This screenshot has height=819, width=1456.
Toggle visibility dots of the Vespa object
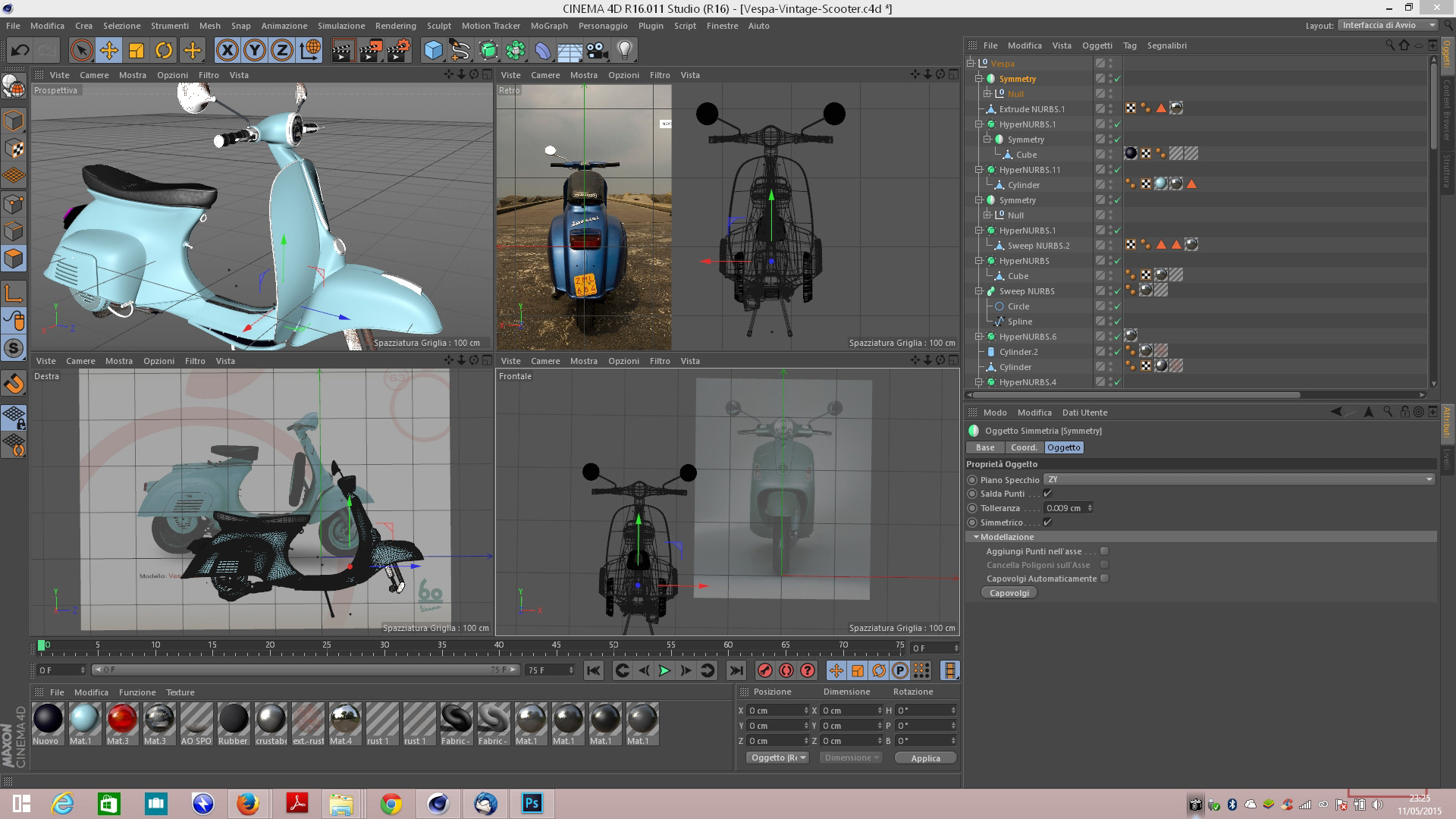[1110, 64]
